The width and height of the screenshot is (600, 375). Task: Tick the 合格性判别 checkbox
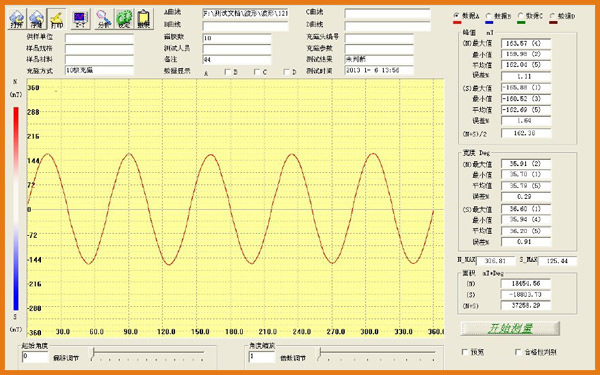518,352
